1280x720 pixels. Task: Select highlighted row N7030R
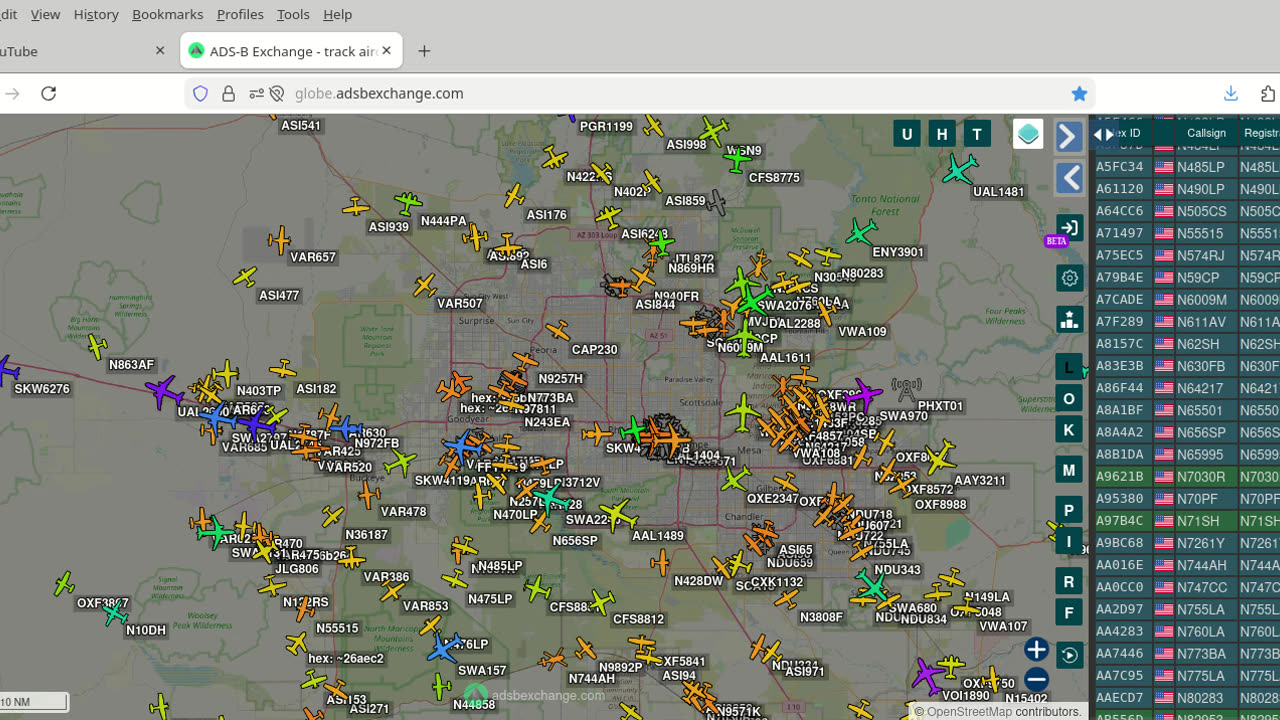(1186, 477)
